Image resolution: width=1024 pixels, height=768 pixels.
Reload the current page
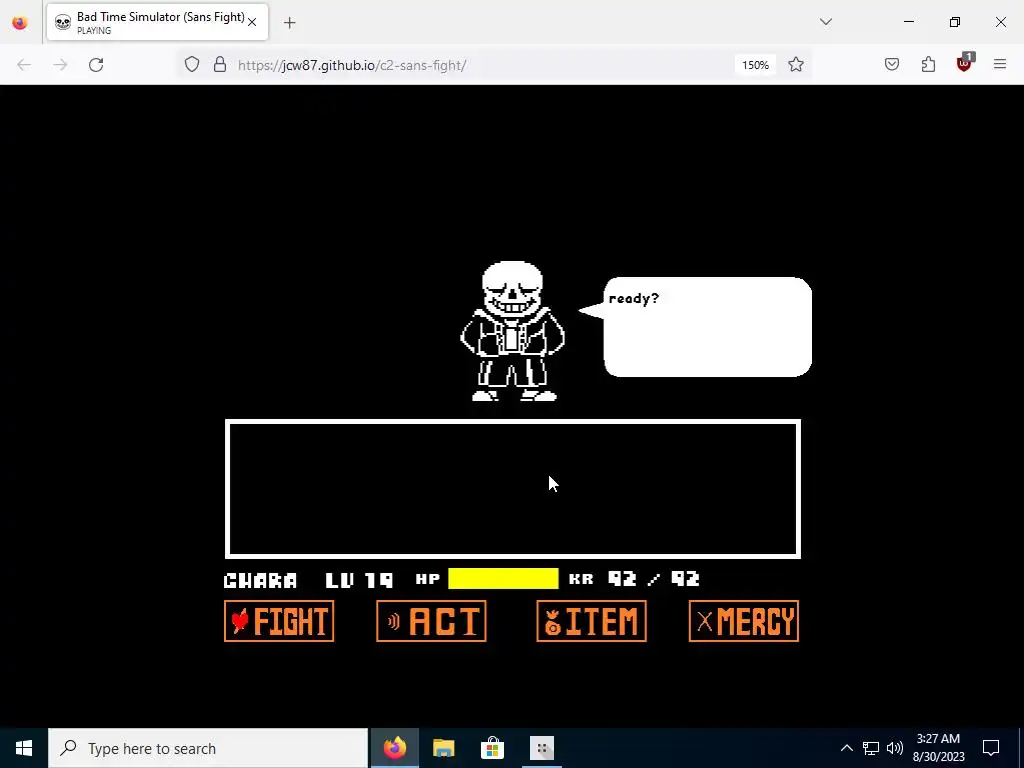coord(96,65)
